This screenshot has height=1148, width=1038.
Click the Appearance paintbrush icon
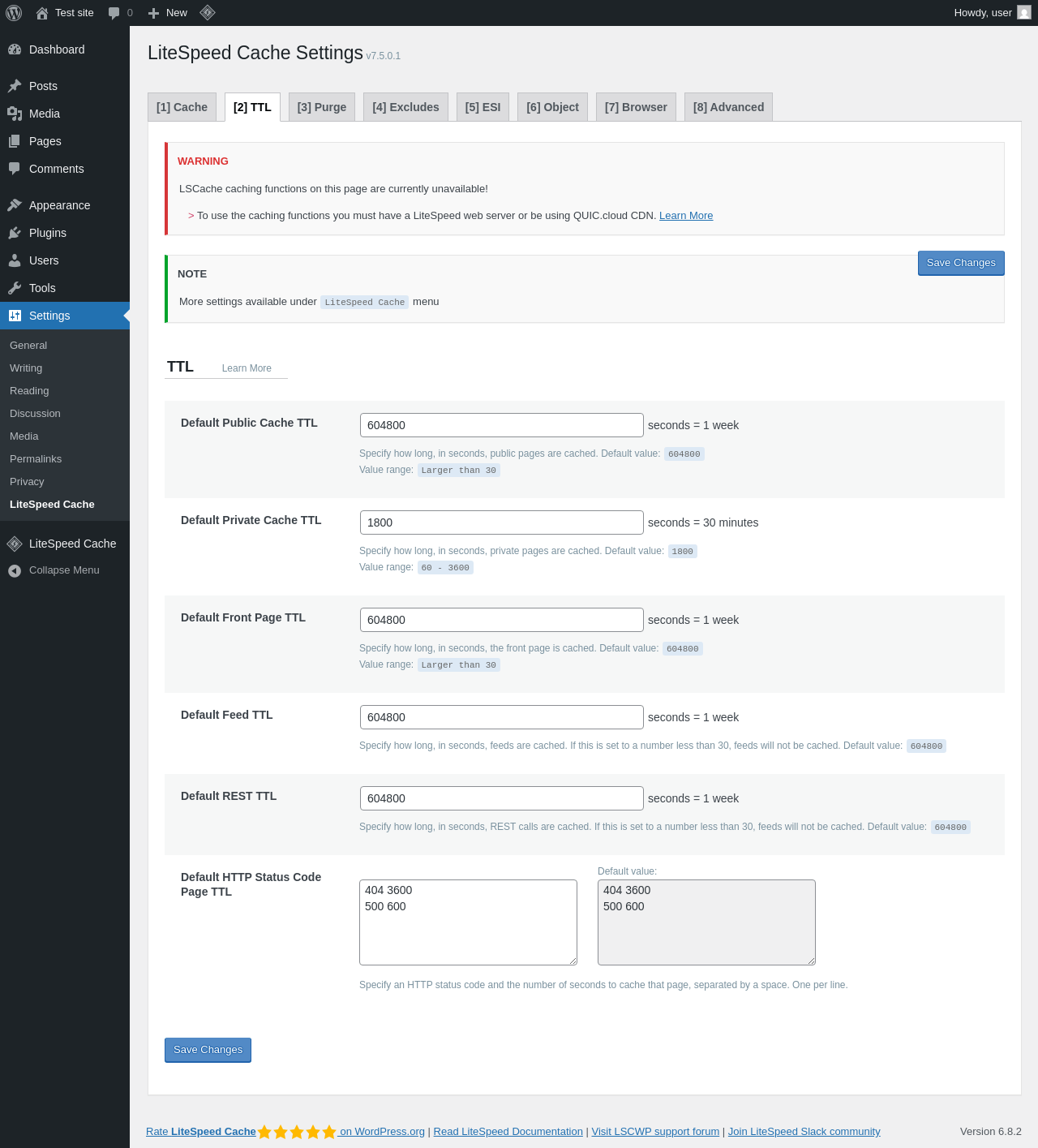click(x=15, y=205)
